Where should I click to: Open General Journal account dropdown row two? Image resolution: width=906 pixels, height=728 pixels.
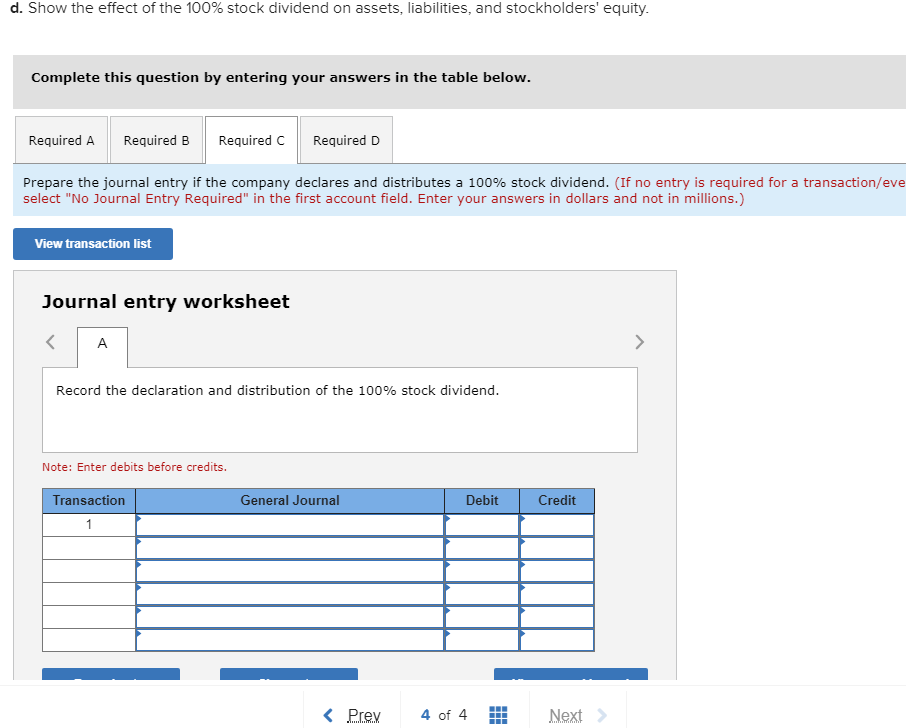click(x=290, y=548)
